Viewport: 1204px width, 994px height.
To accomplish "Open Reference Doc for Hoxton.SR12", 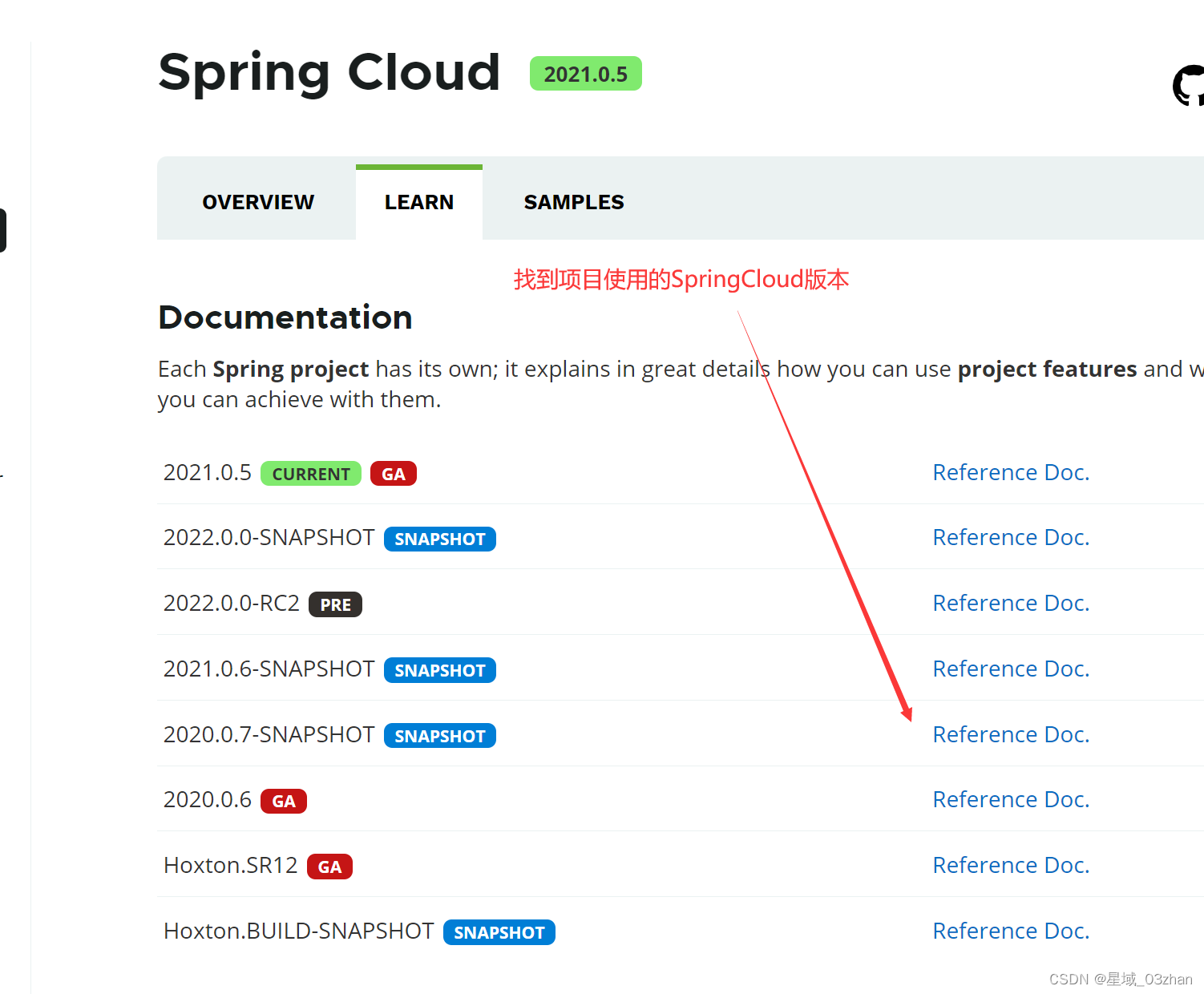I will pos(1011,865).
